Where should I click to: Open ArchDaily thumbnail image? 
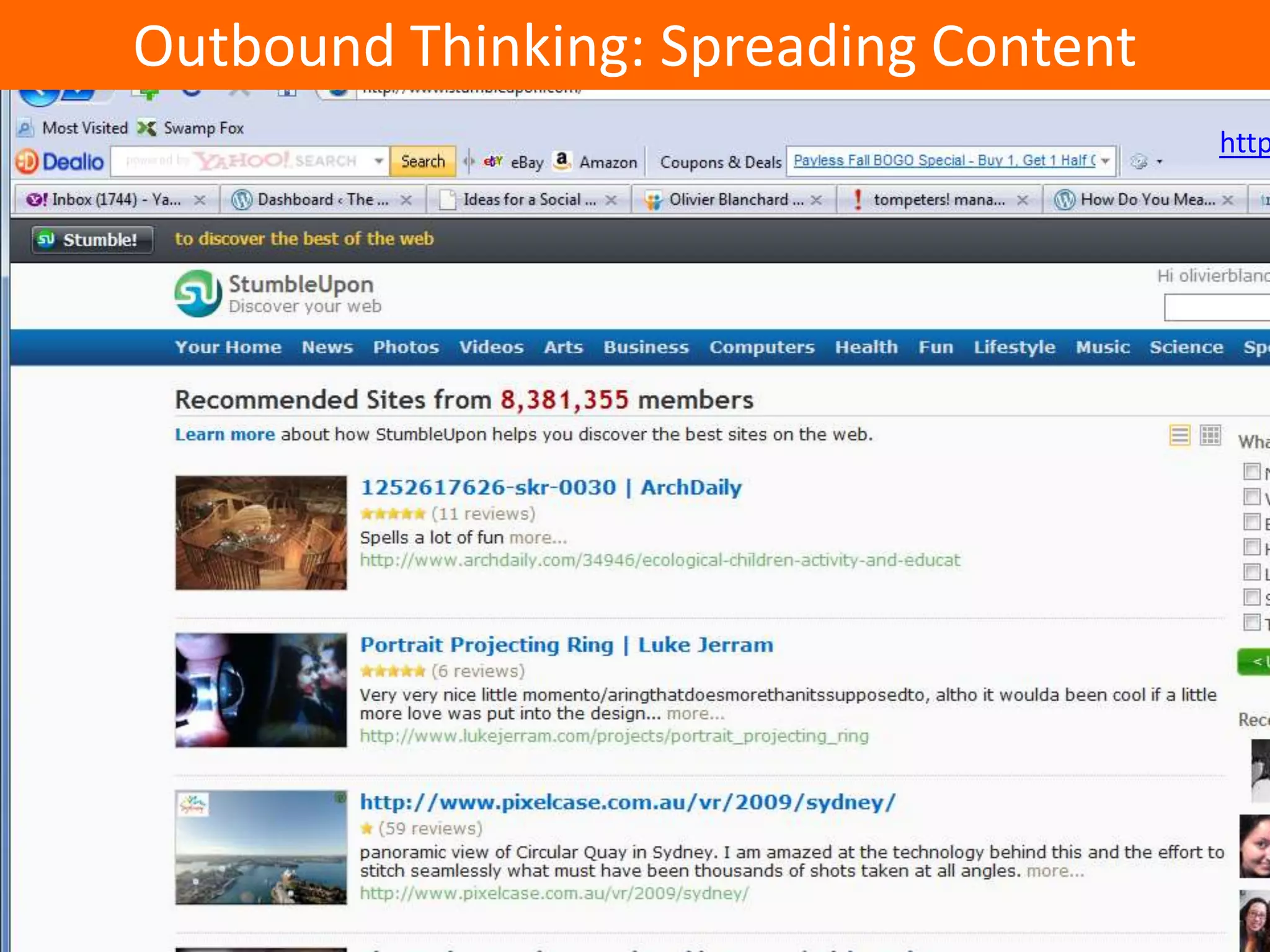[x=261, y=532]
